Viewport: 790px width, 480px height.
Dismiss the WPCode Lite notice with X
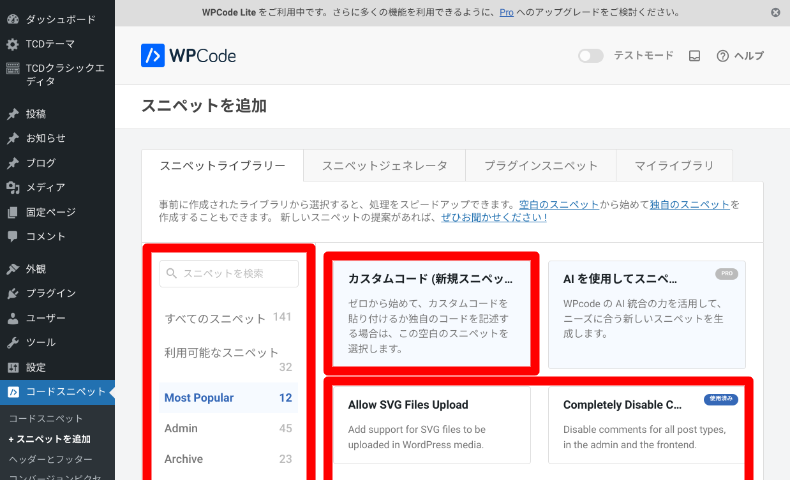[775, 13]
